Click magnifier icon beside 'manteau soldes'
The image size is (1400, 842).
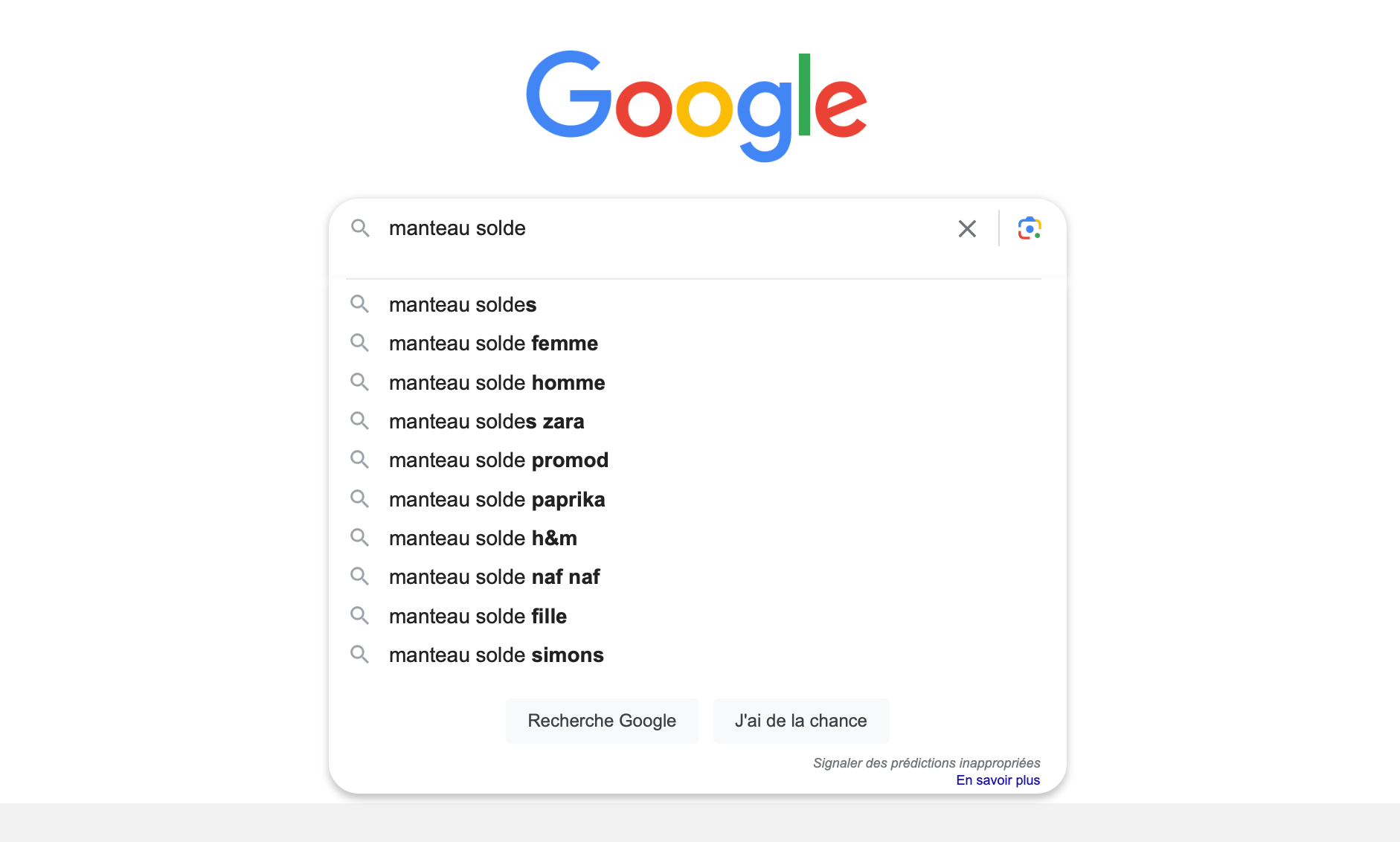click(360, 304)
